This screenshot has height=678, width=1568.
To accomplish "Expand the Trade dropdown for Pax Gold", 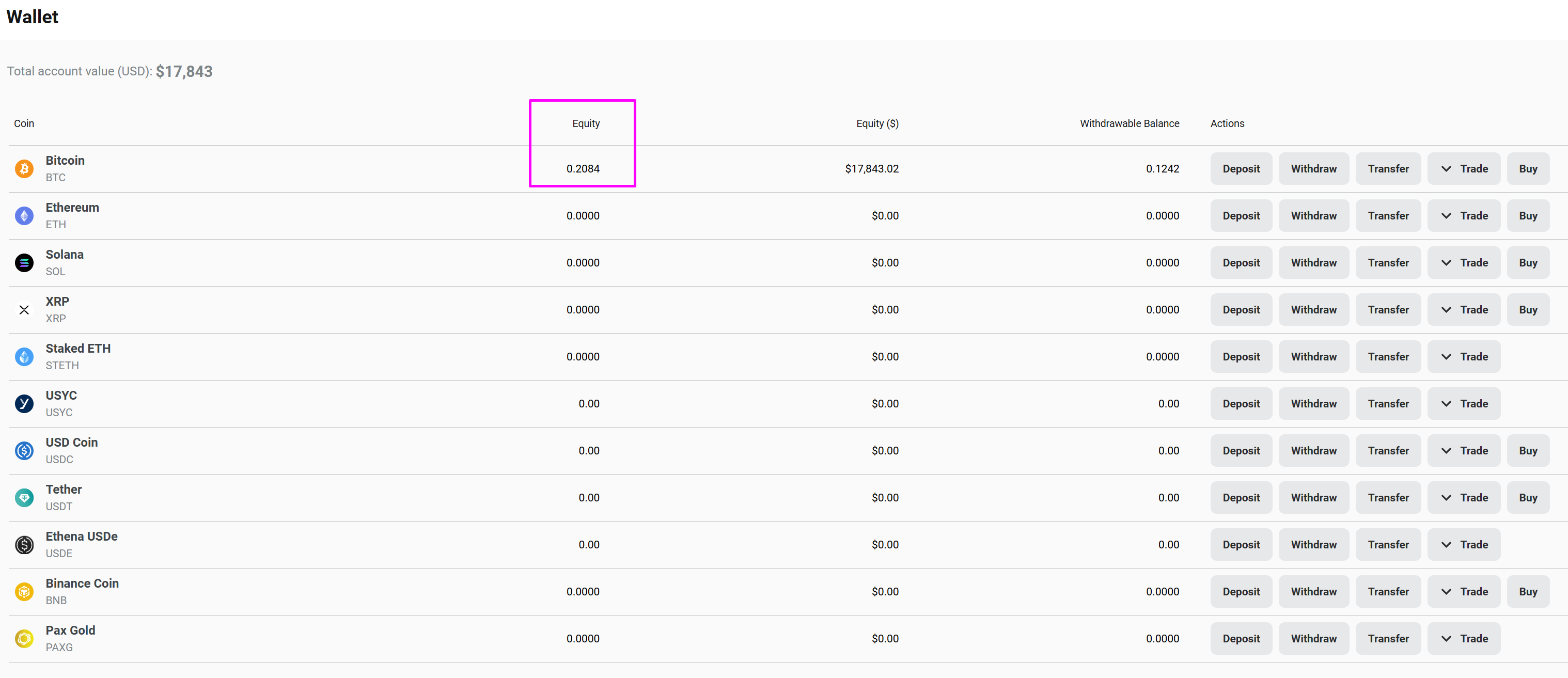I will [1464, 638].
